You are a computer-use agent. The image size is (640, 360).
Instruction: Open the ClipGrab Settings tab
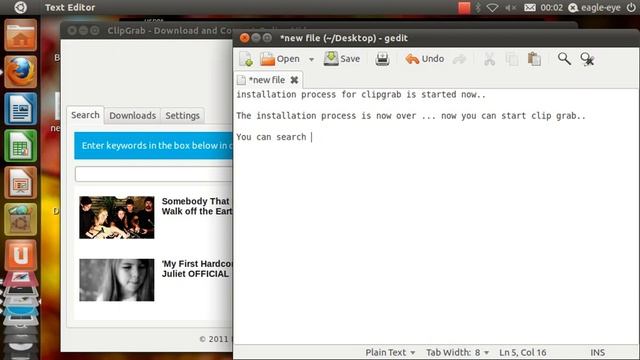[x=182, y=116]
